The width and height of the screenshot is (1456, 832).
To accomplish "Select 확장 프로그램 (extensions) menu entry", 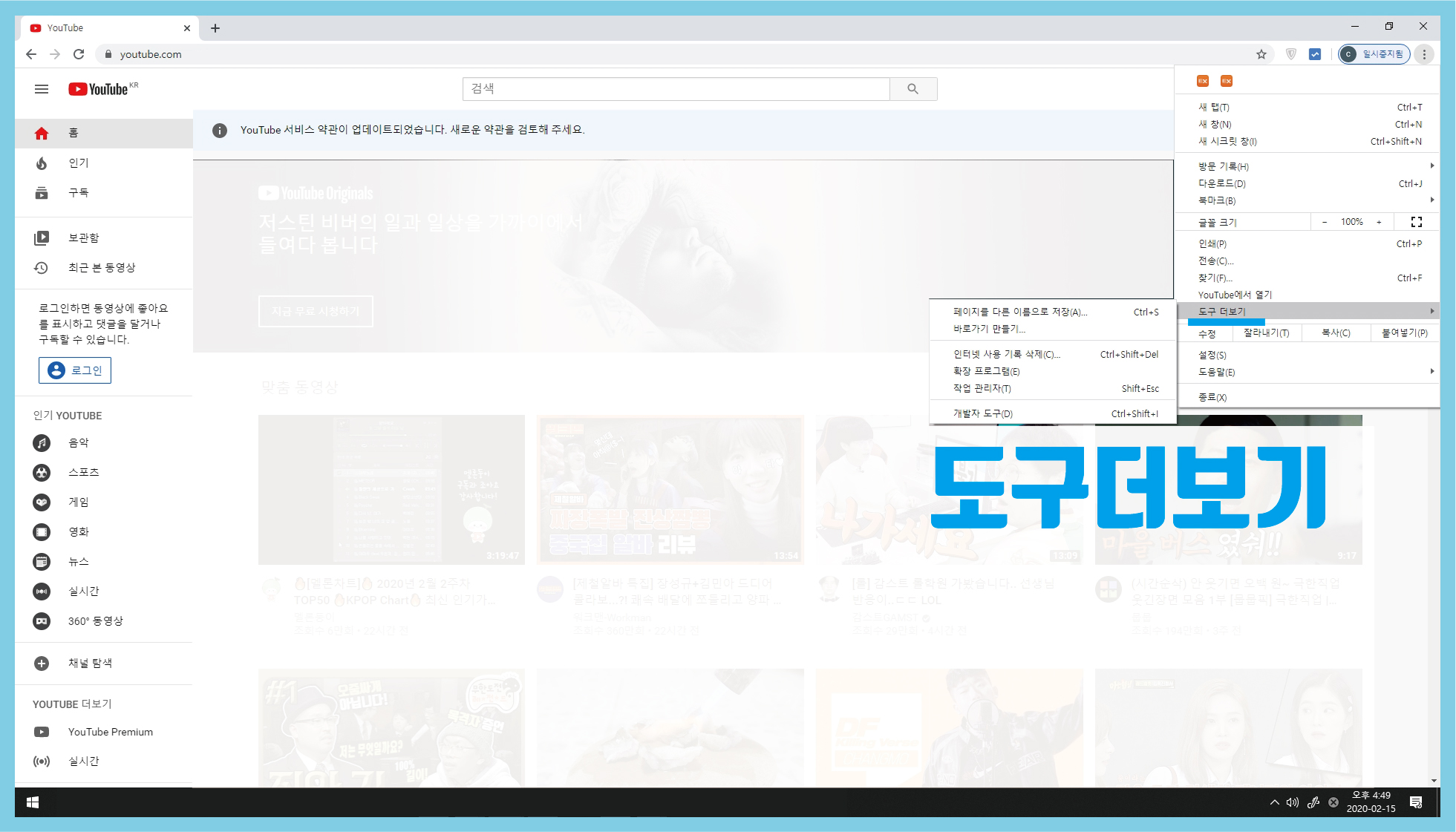I will click(x=987, y=371).
